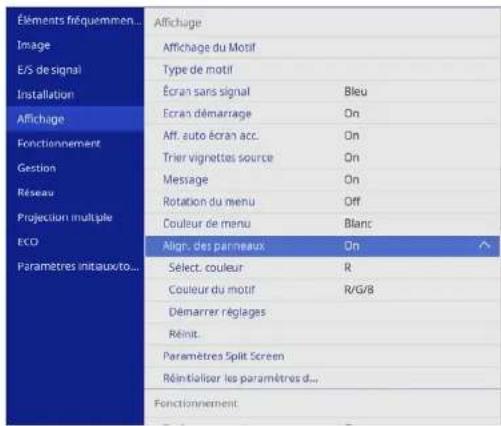Screen dimensions: 501x426
Task: Toggle Align. des panneaux On value
Action: [352, 246]
